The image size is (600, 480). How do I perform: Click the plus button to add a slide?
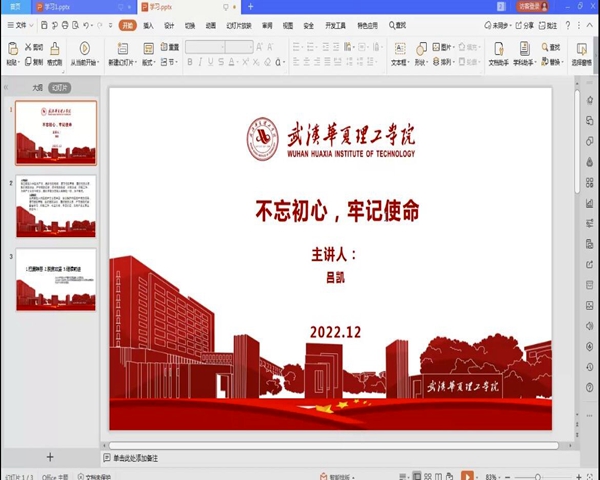50,457
